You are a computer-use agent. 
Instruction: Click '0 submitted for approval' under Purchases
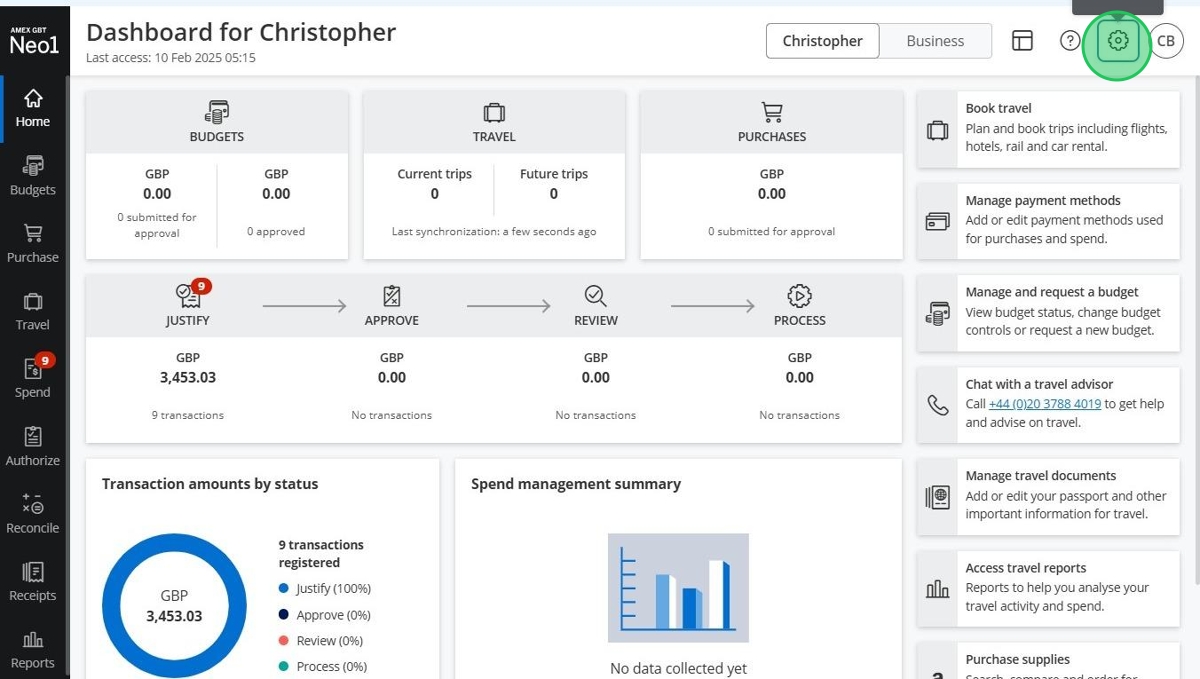[772, 232]
